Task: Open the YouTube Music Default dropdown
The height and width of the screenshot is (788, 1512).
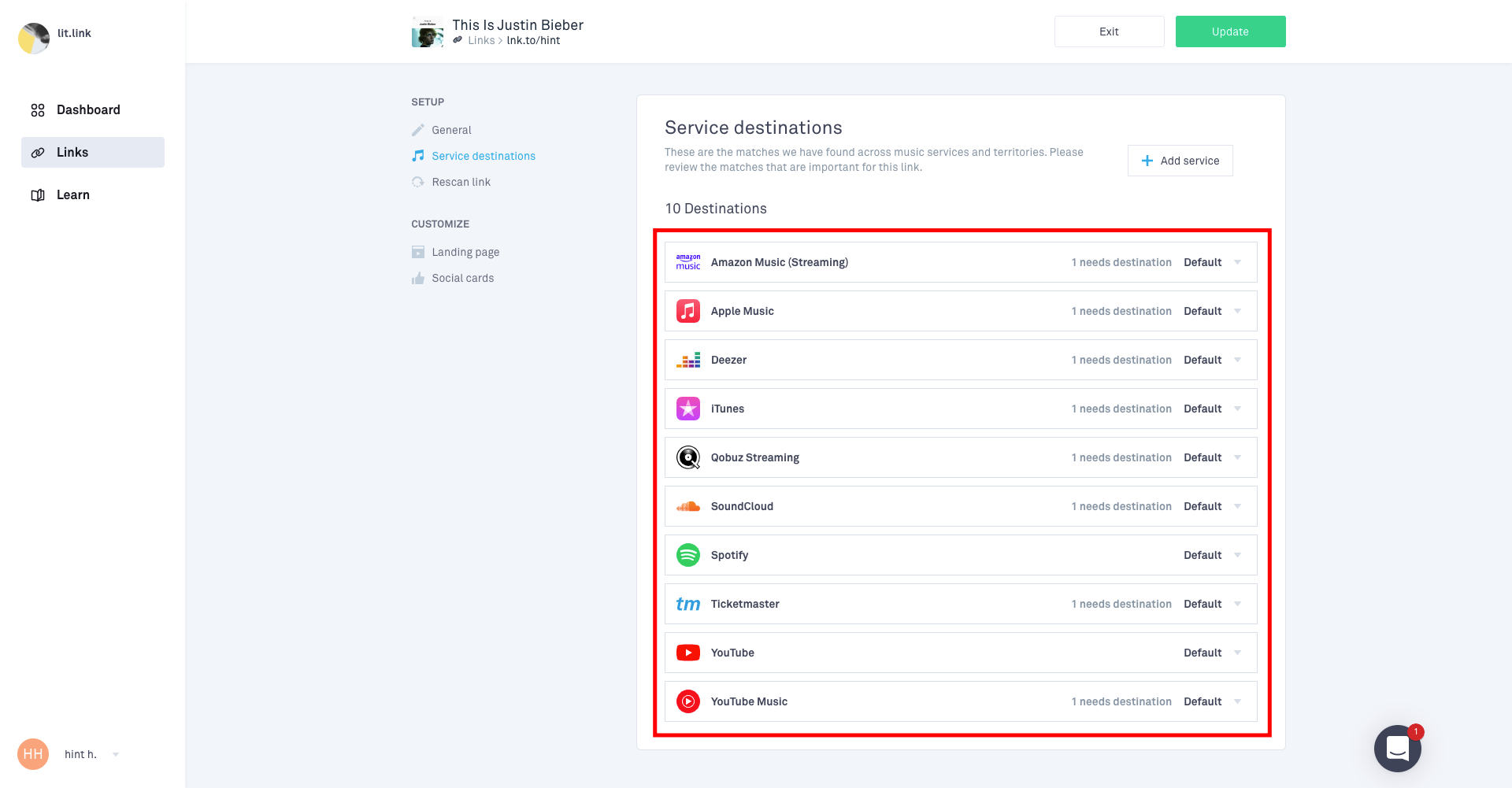Action: point(1237,701)
